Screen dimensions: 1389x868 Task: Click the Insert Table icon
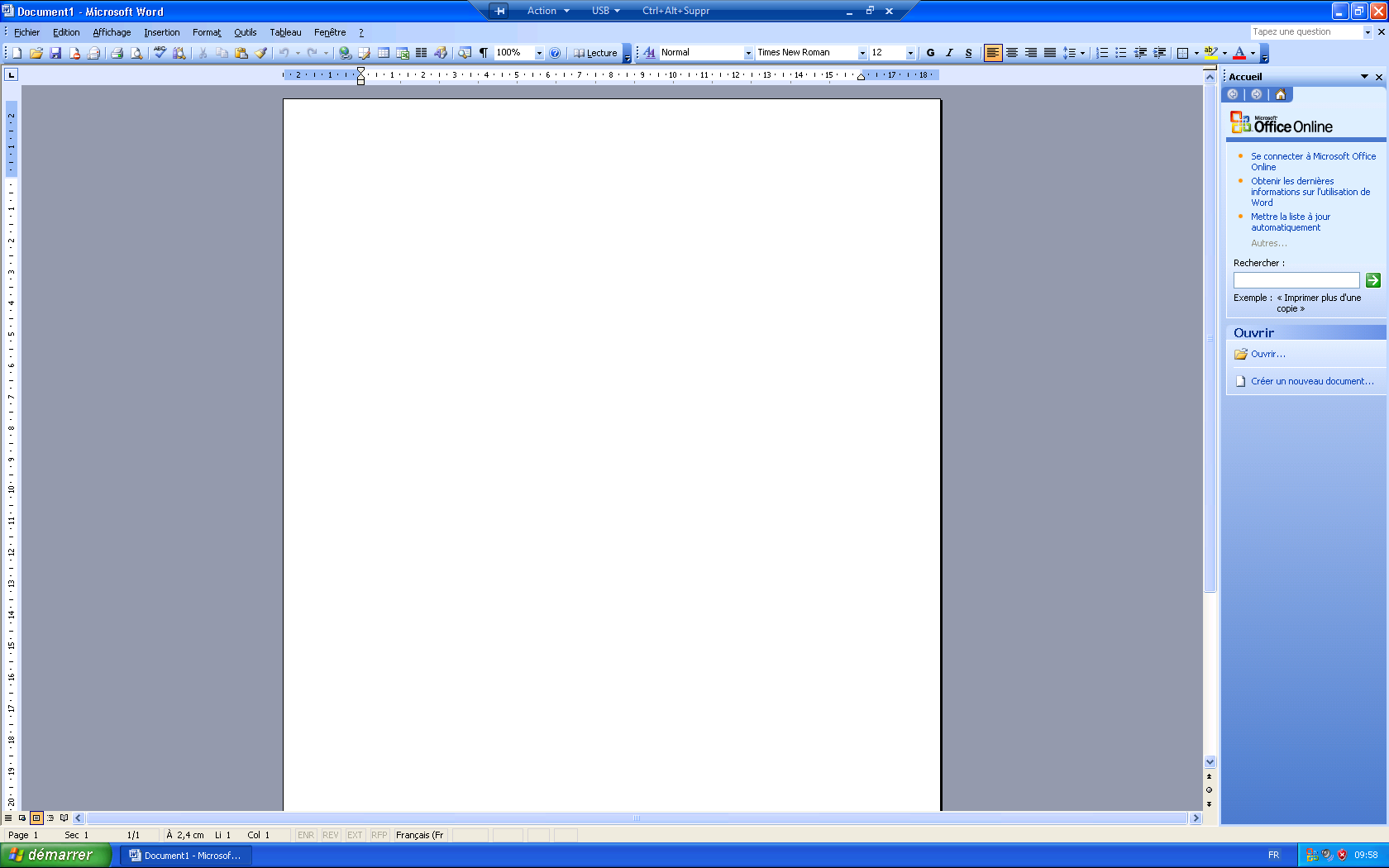click(384, 53)
